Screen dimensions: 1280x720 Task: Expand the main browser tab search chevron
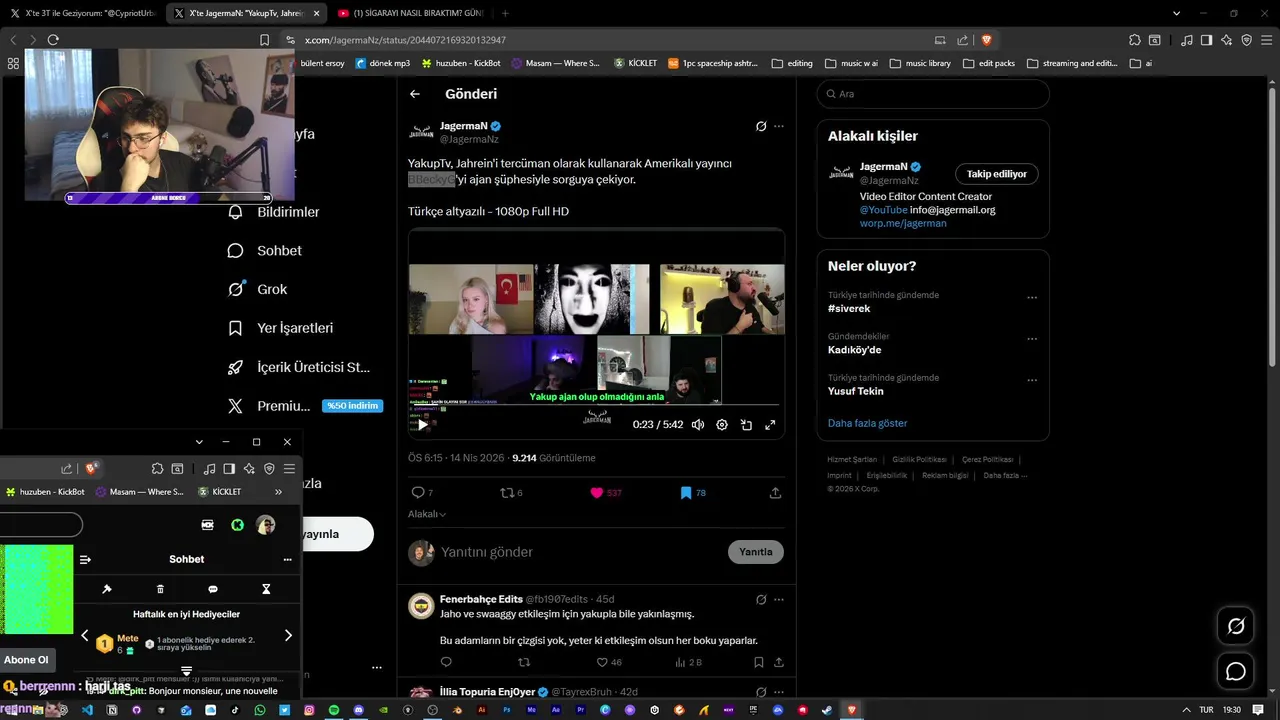point(1177,13)
